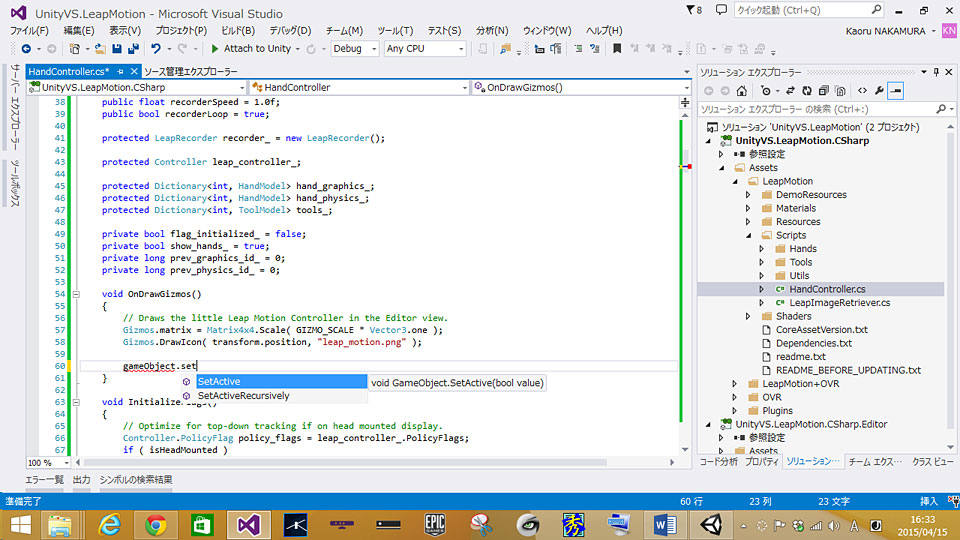Viewport: 960px width, 540px height.
Task: Open Google Chrome from the taskbar
Action: click(156, 525)
